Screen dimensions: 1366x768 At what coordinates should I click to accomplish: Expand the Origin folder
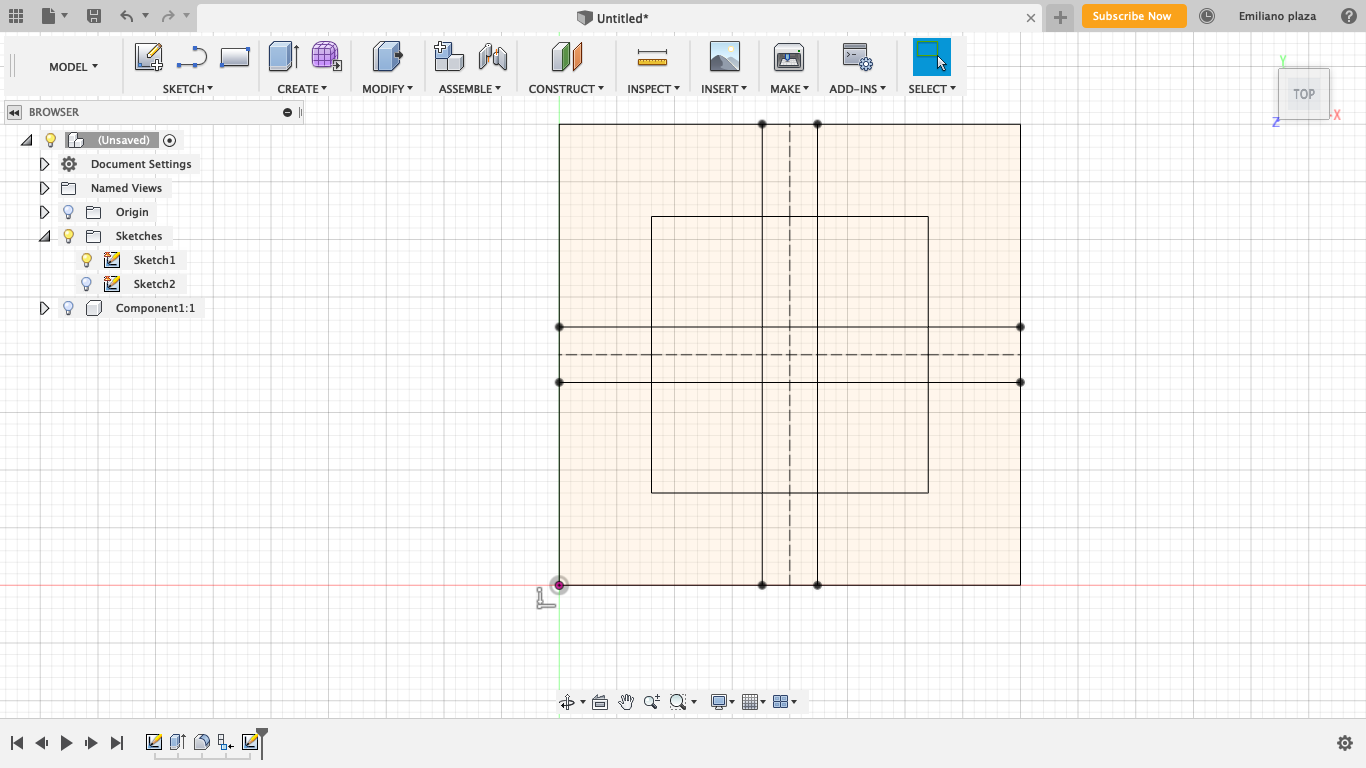click(44, 212)
